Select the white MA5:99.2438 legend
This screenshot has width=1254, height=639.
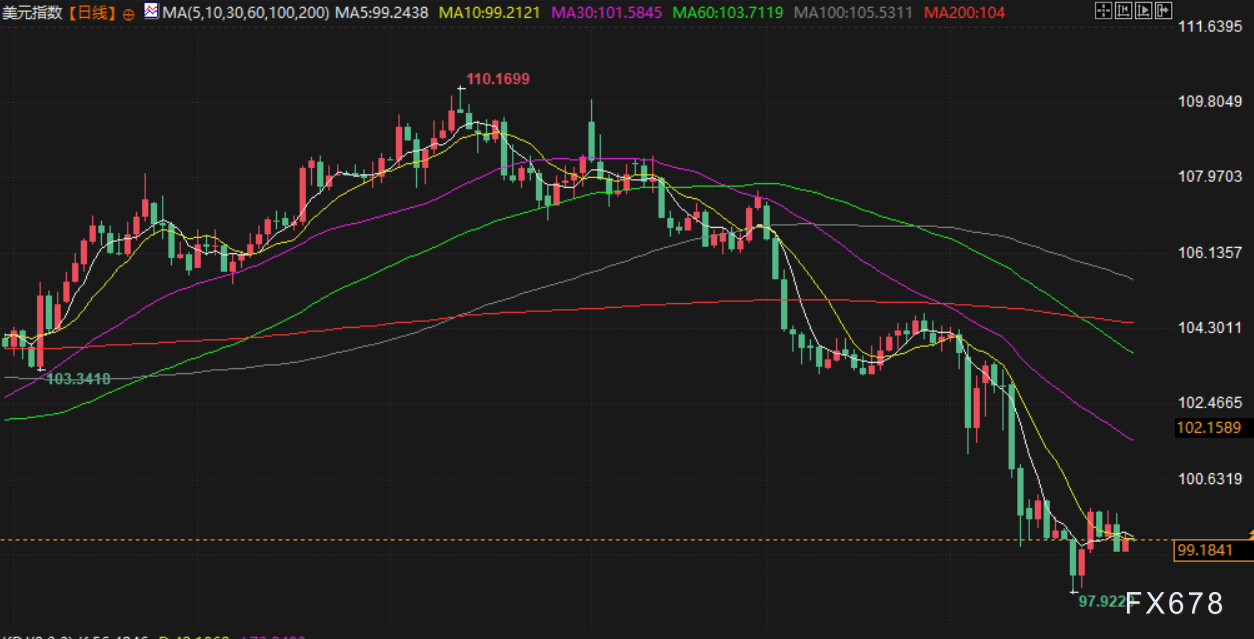[x=382, y=13]
